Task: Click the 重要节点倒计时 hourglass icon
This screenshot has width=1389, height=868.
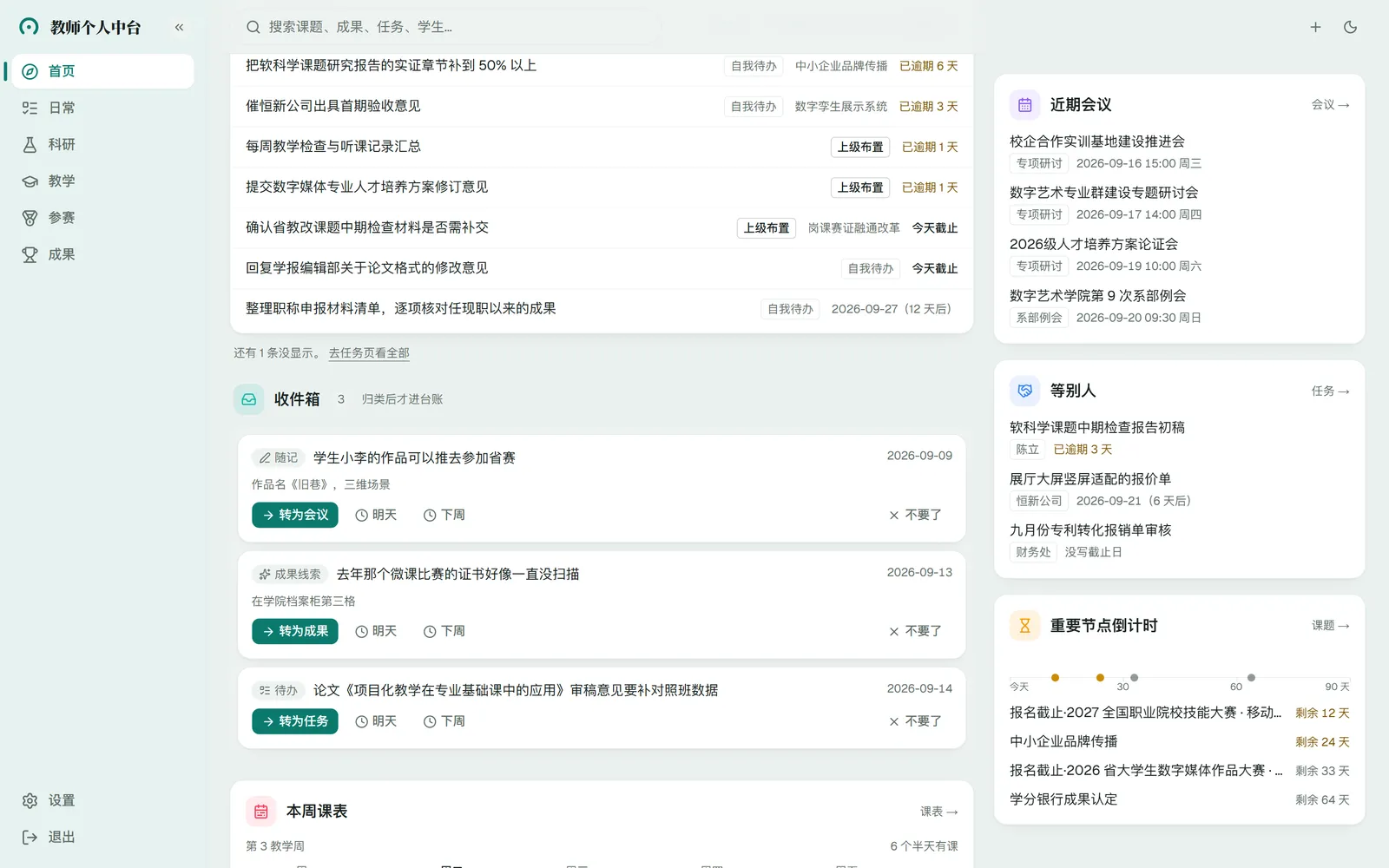Action: (1024, 626)
